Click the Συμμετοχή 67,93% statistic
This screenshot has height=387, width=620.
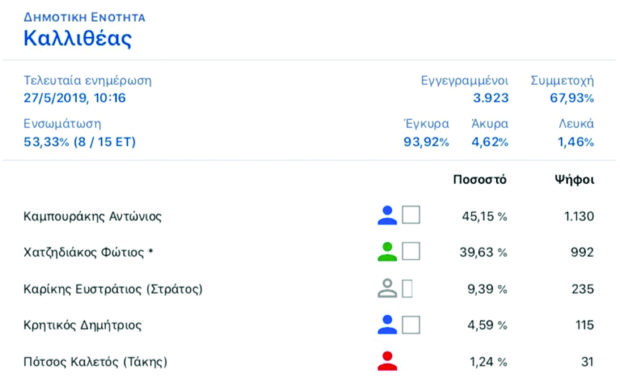click(x=562, y=89)
